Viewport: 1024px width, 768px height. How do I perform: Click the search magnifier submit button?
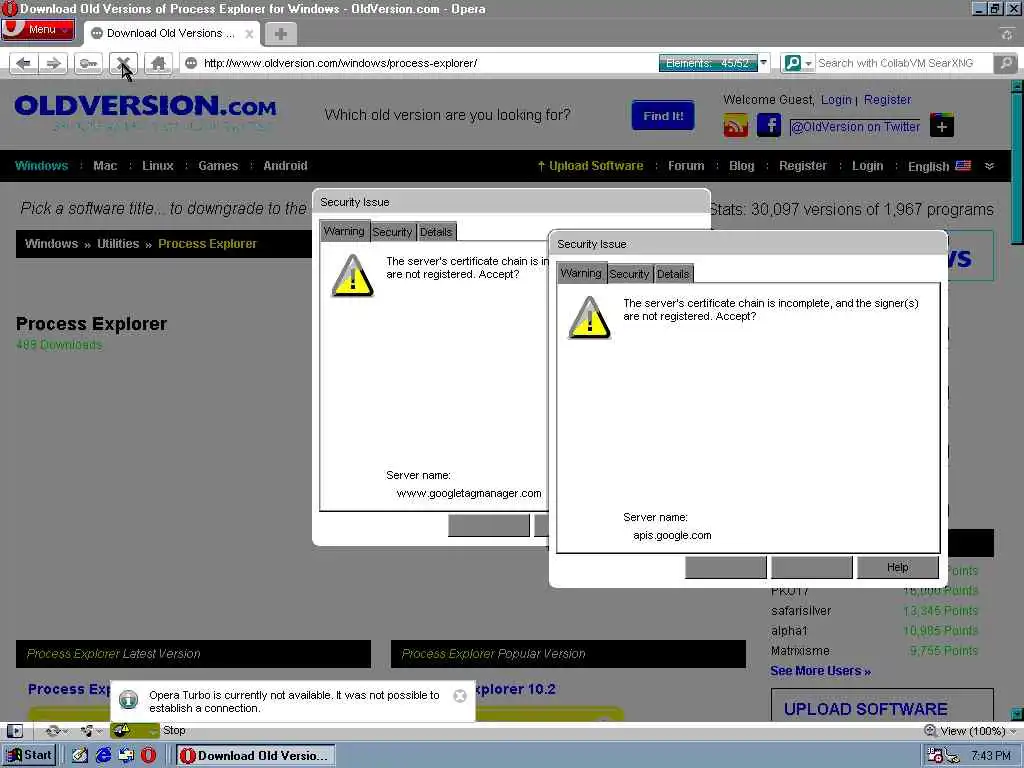[1006, 63]
